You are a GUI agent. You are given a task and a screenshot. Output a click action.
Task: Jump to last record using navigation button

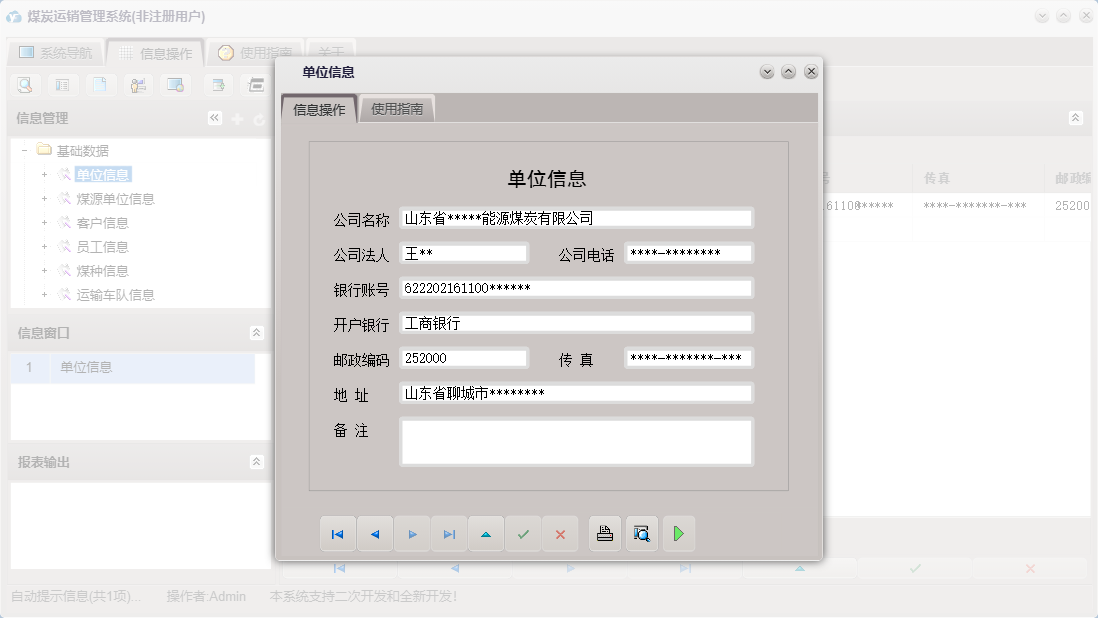[449, 533]
